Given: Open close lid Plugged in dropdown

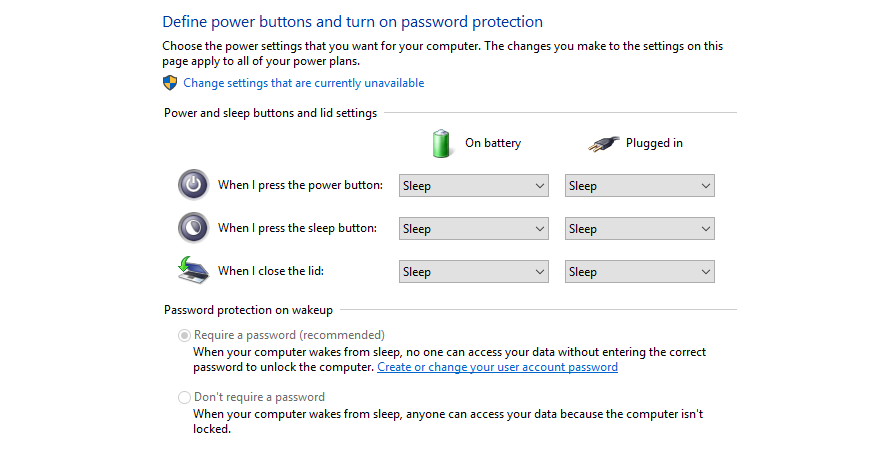Looking at the screenshot, I should 639,271.
